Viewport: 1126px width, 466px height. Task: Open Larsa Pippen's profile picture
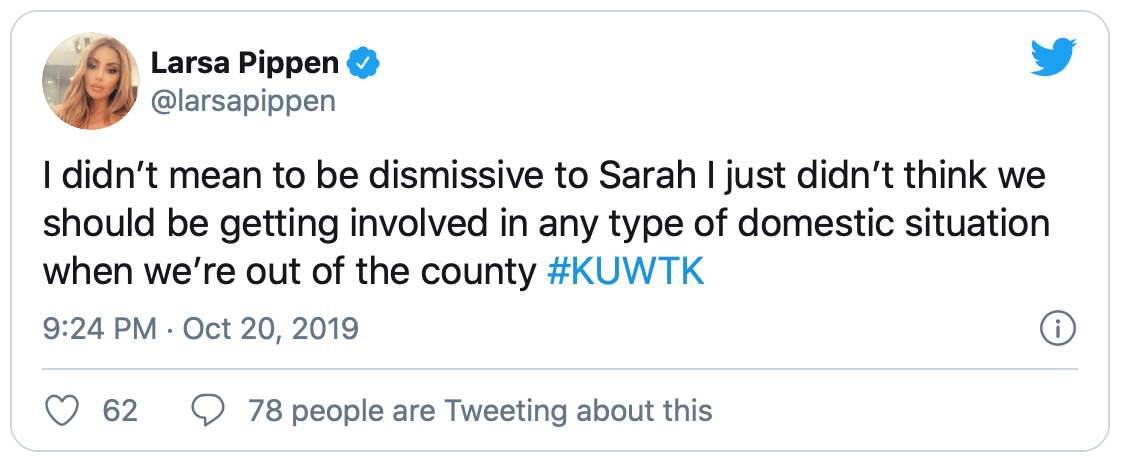pos(90,82)
